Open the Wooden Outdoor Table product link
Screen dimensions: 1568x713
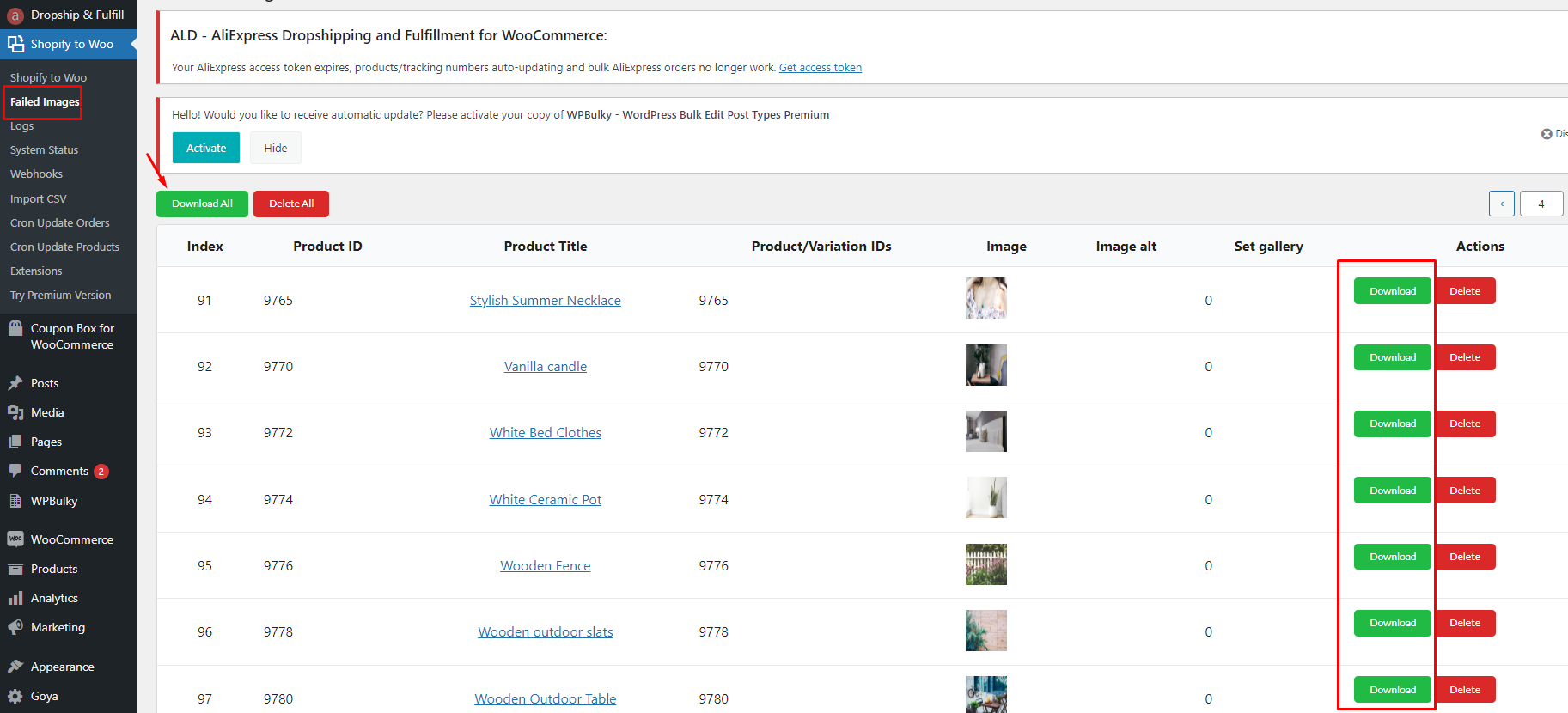[546, 698]
